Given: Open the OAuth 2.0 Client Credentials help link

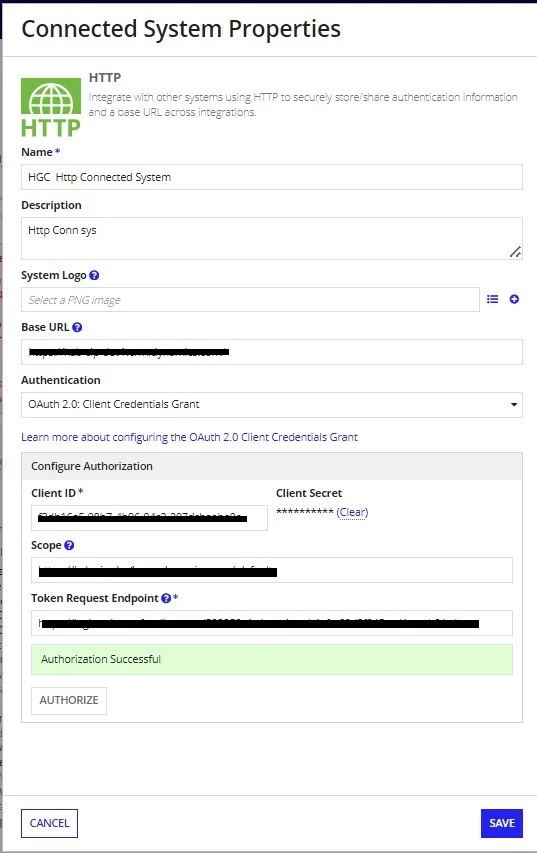Looking at the screenshot, I should 189,437.
